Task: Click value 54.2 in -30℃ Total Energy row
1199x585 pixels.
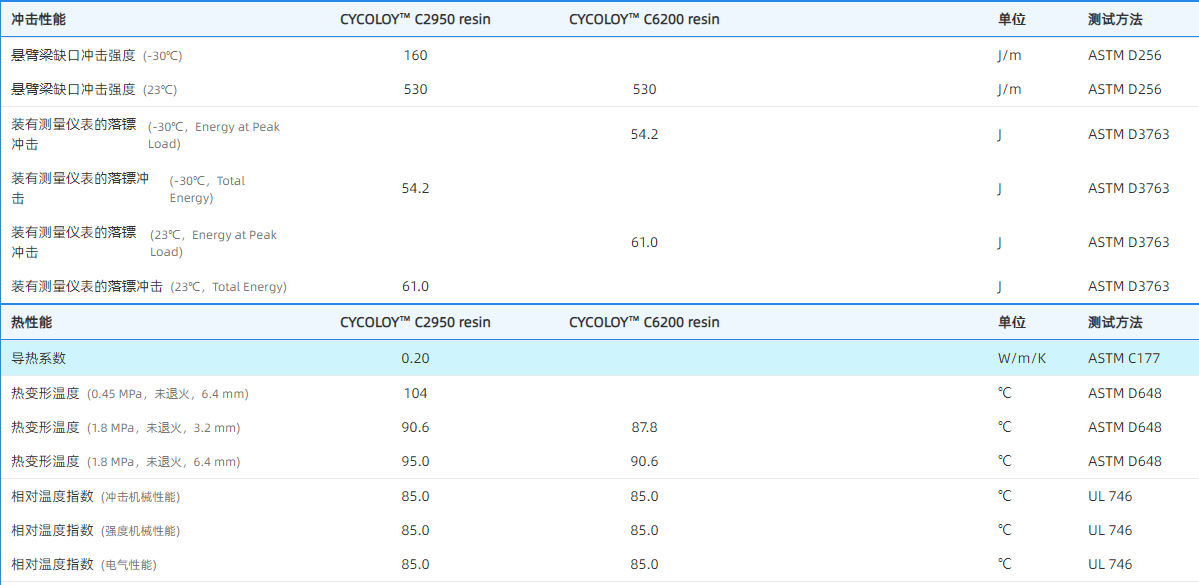Action: click(415, 188)
